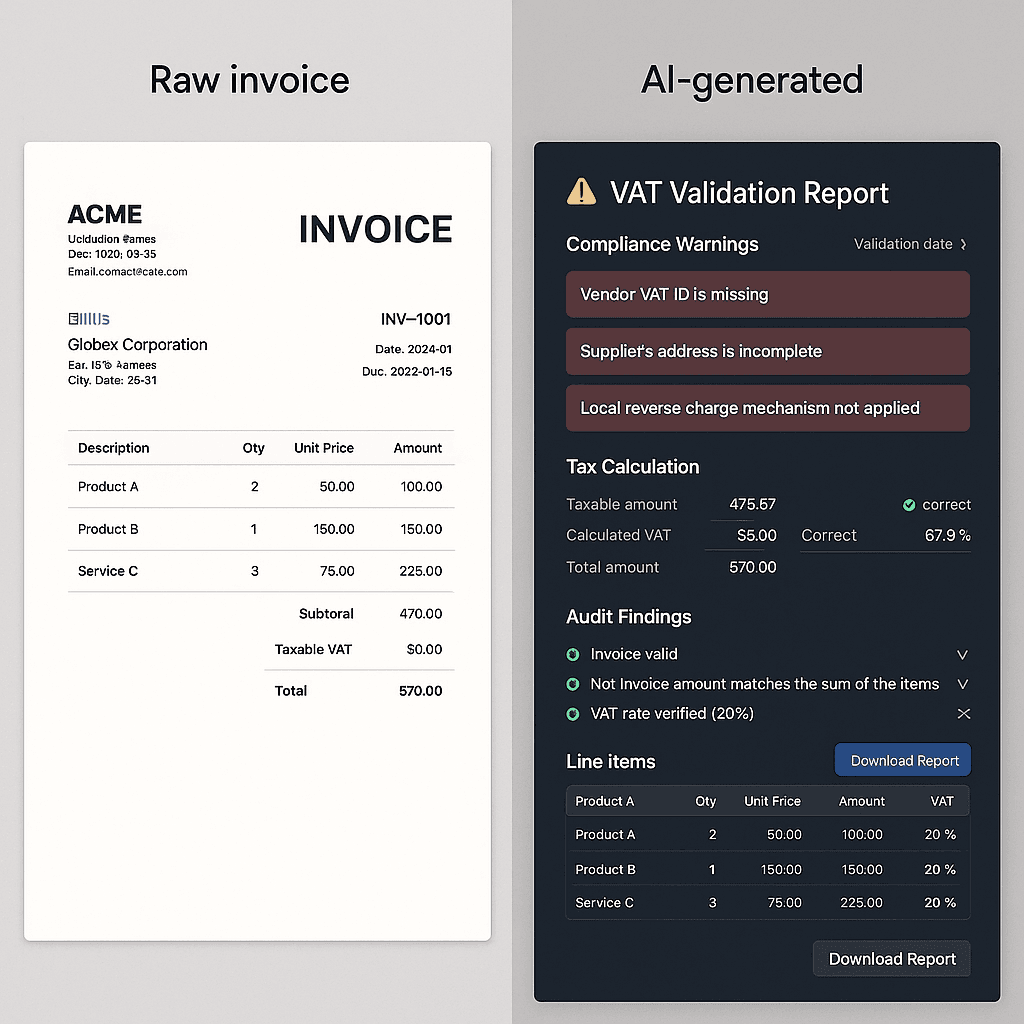
Task: Expand Validation date chevron
Action: (x=963, y=244)
